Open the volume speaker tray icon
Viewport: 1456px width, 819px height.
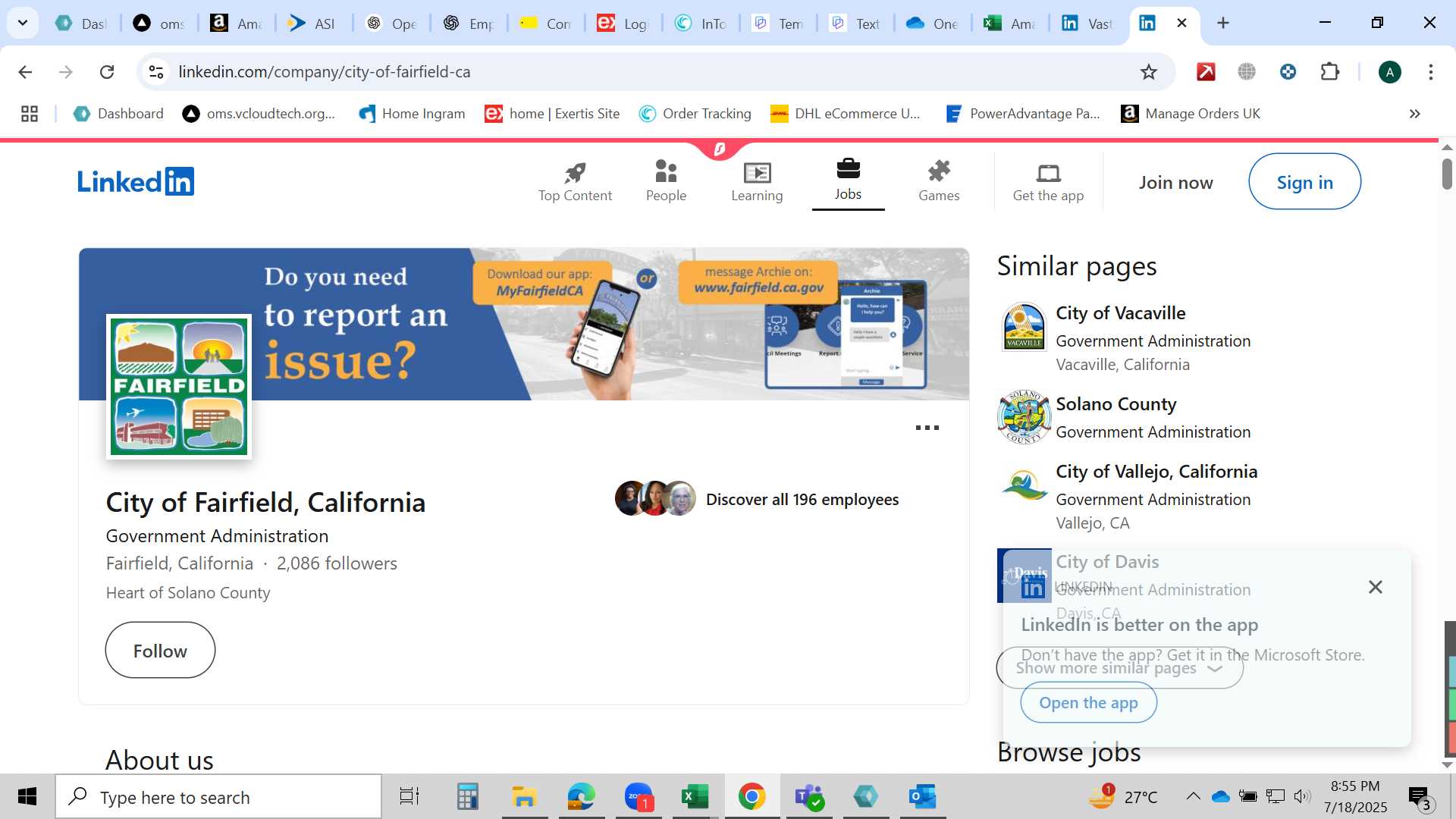[1302, 796]
